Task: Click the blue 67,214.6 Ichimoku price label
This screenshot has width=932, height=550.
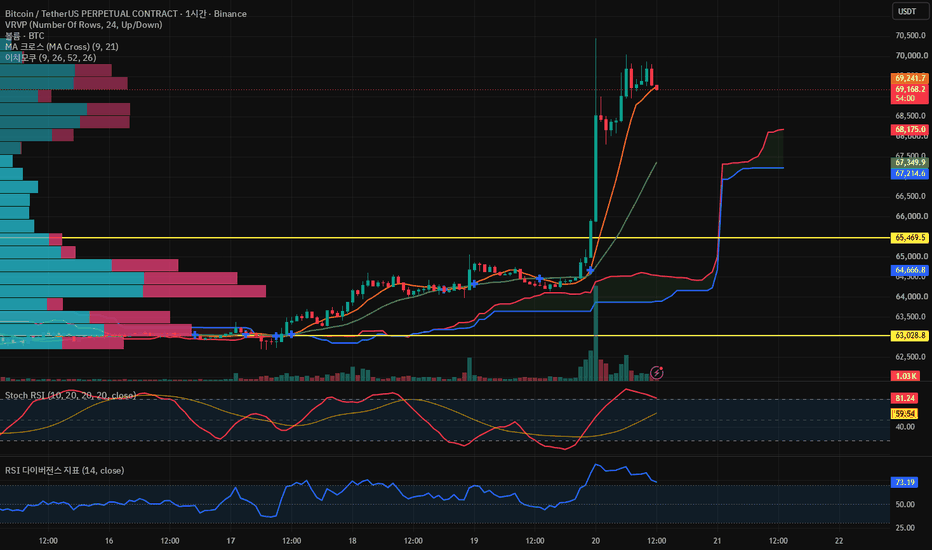Action: pyautogui.click(x=909, y=174)
